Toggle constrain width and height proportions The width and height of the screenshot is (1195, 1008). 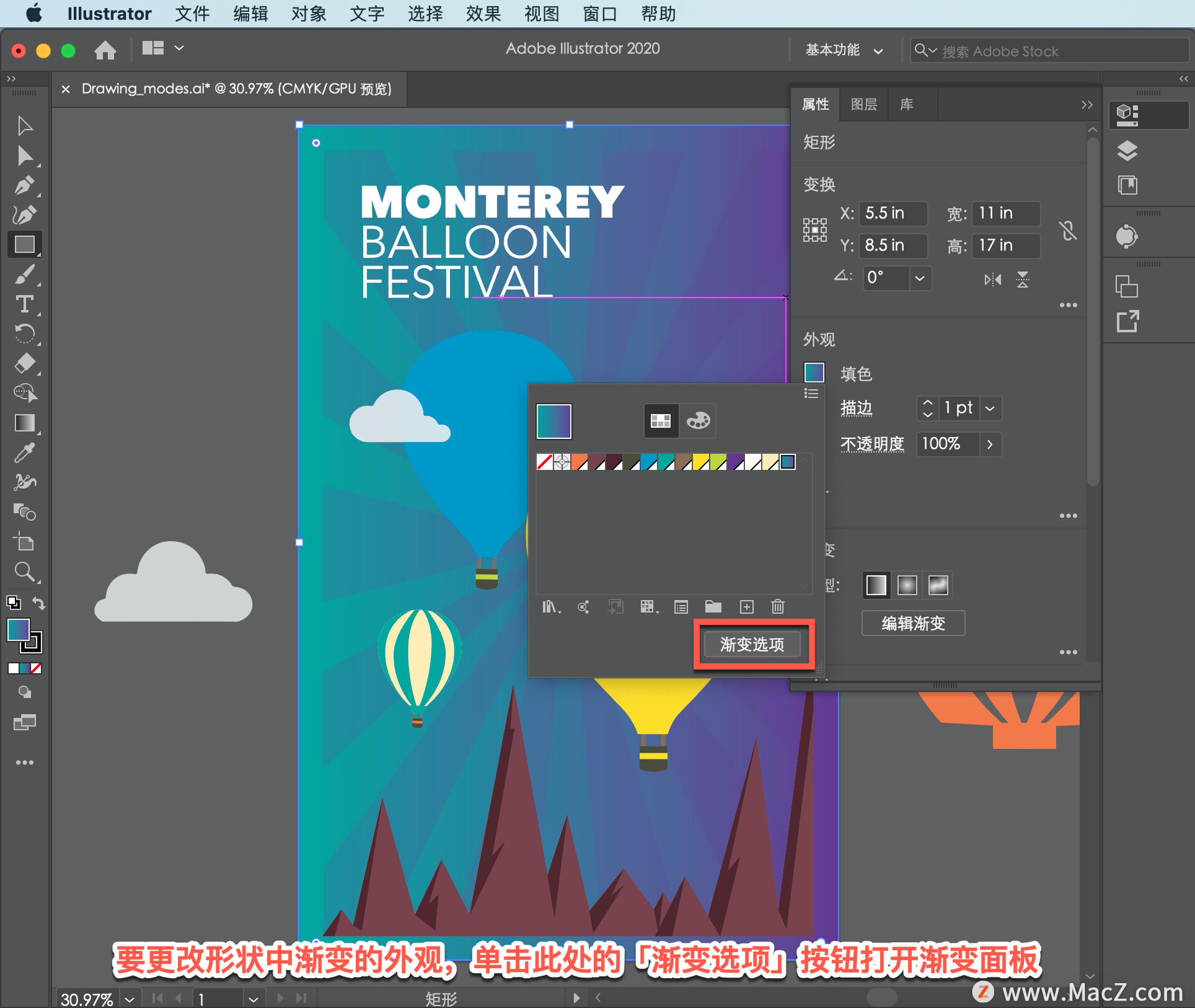1067,230
